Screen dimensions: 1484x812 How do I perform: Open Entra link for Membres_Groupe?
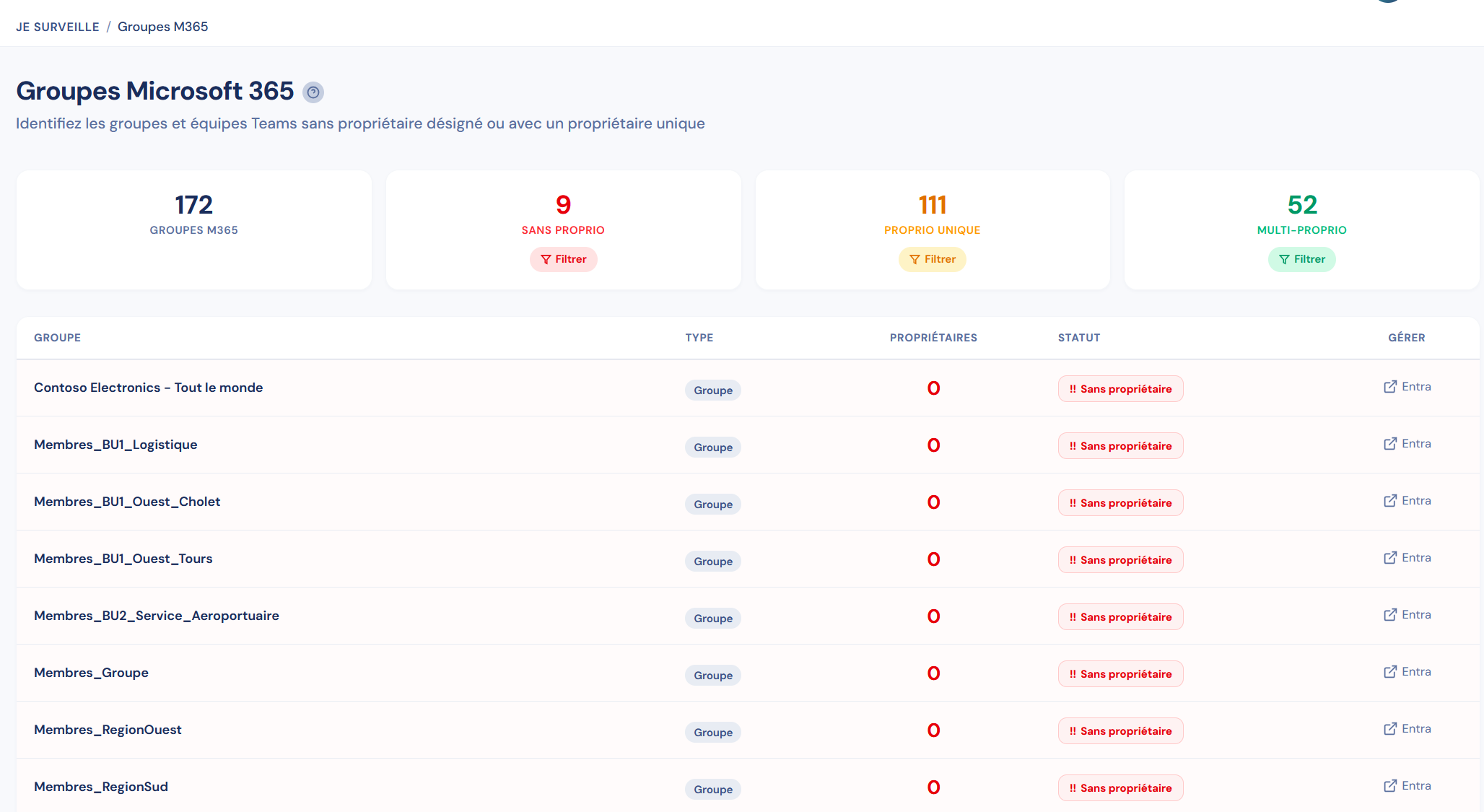(x=1407, y=672)
